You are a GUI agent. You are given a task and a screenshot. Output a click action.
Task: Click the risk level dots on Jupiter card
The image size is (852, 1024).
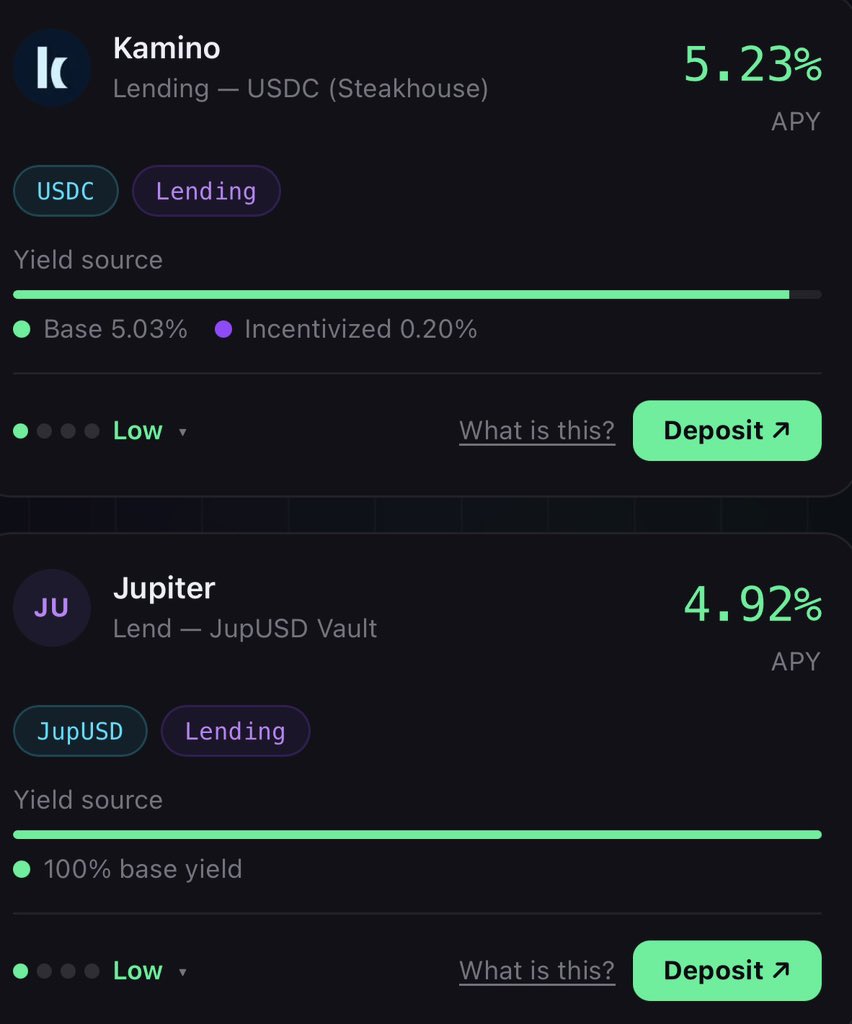tap(56, 971)
